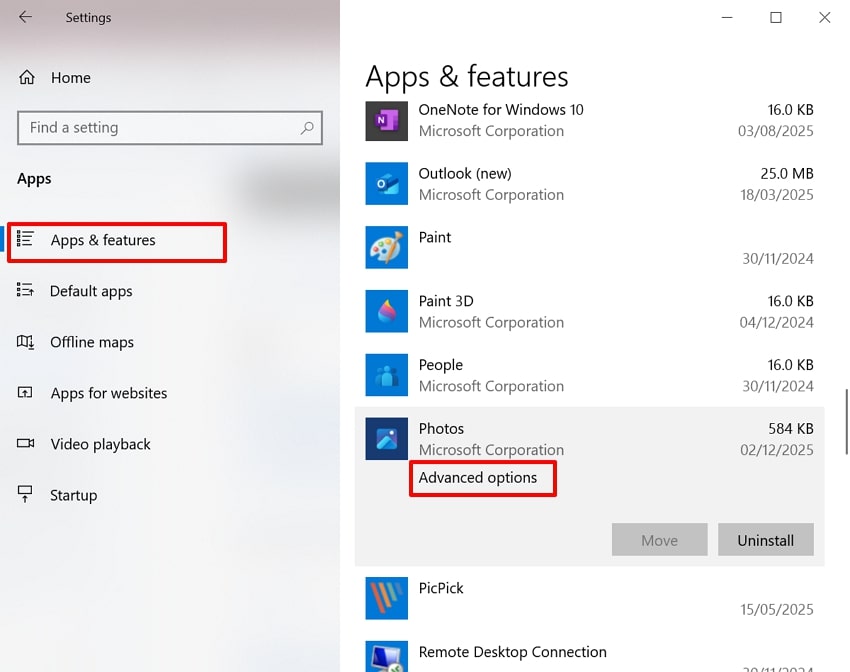
Task: Click the back arrow at top left
Action: [x=24, y=17]
